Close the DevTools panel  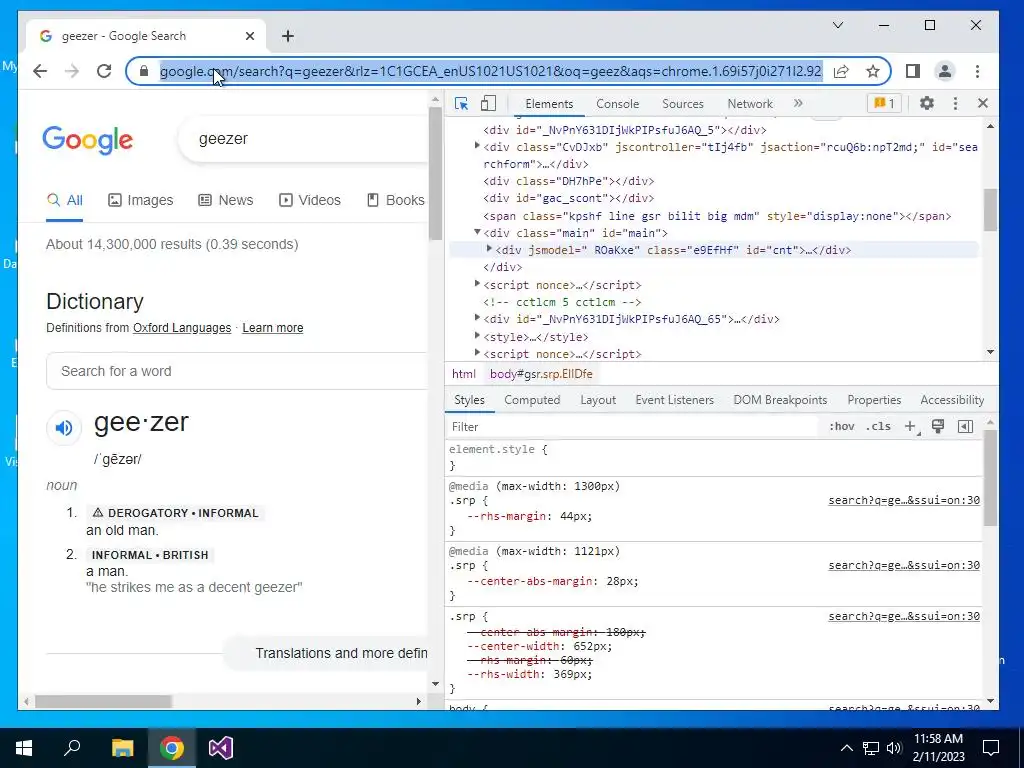click(x=983, y=103)
